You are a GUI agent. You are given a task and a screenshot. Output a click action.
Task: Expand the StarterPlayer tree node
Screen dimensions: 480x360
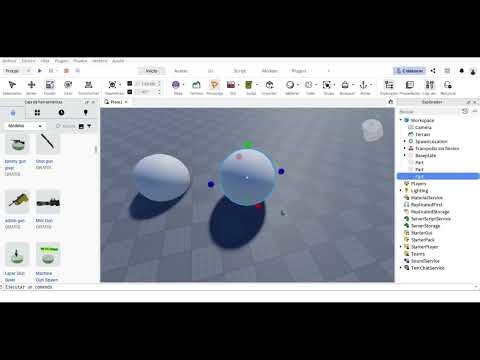401,247
